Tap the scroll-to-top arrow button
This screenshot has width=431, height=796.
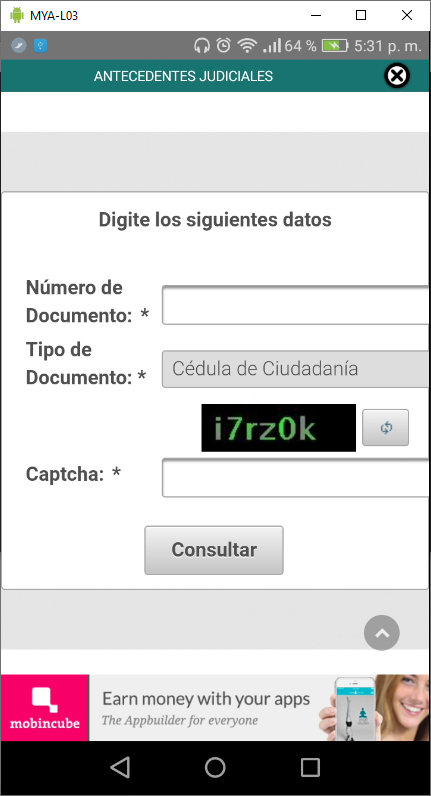tap(382, 633)
